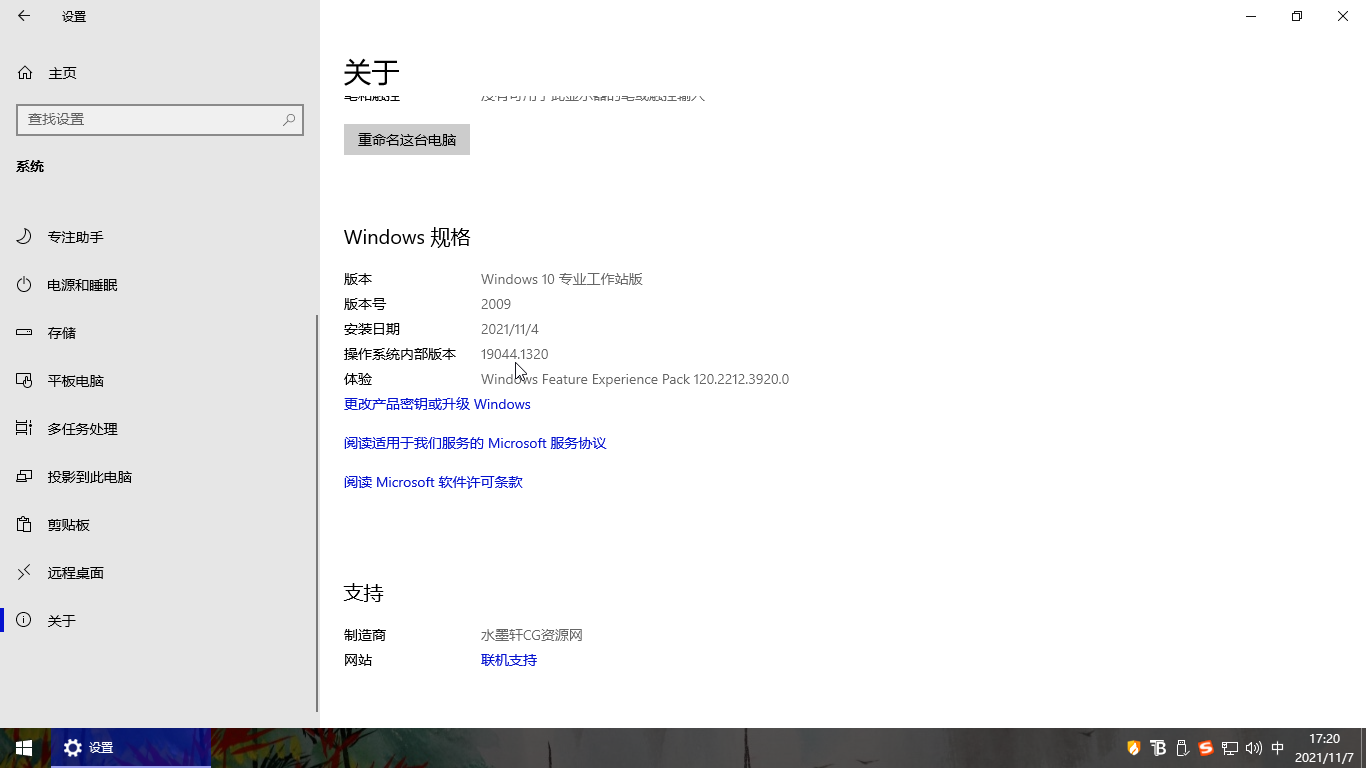Click the 安装日期 label
The width and height of the screenshot is (1366, 768).
click(x=372, y=329)
